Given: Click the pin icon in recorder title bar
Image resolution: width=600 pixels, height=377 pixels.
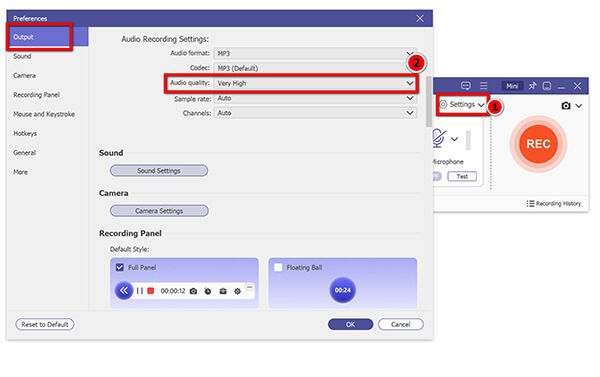Looking at the screenshot, I should (532, 86).
